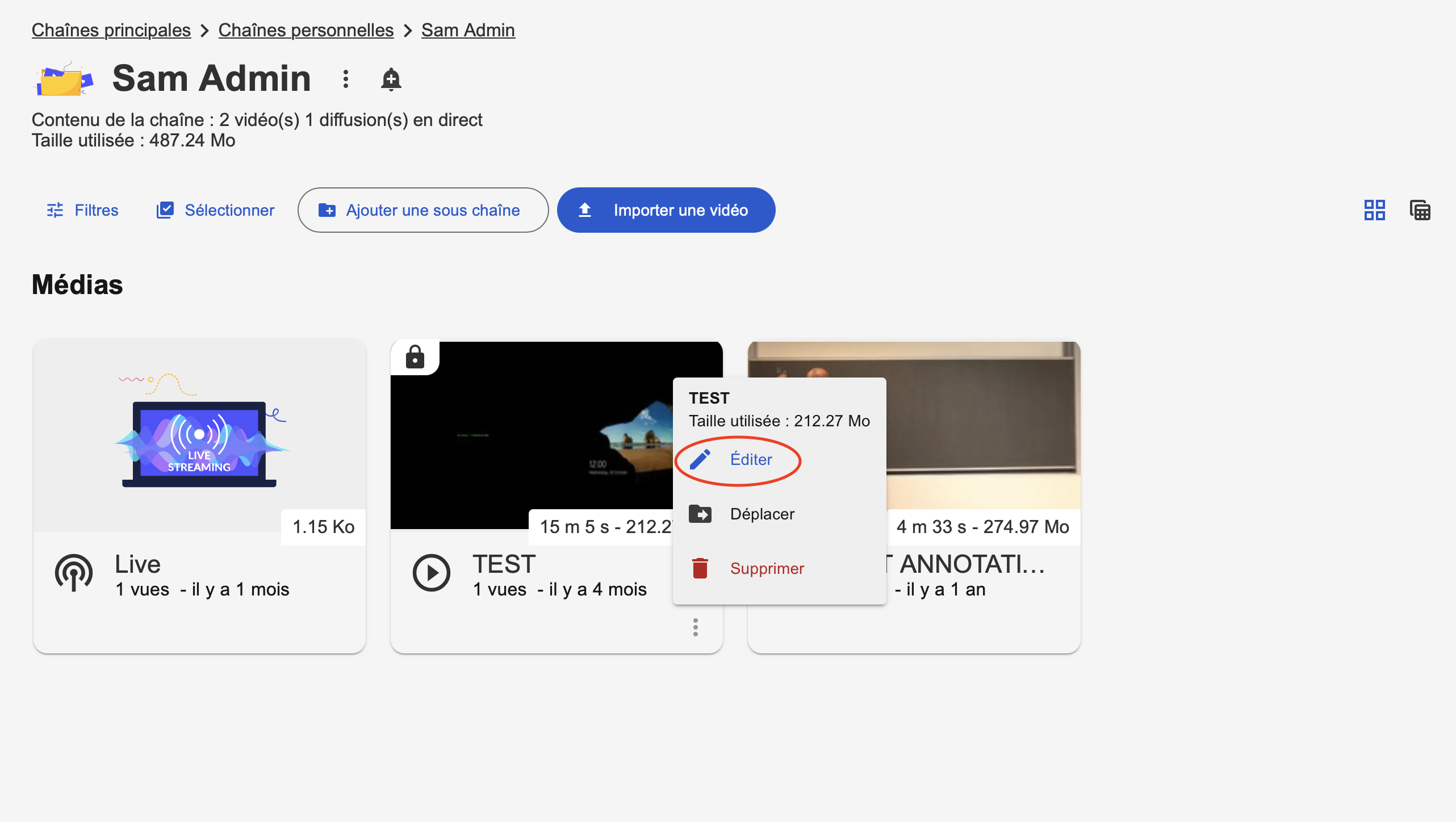The image size is (1456, 822).
Task: Open Sam Admin channel options menu
Action: [345, 79]
